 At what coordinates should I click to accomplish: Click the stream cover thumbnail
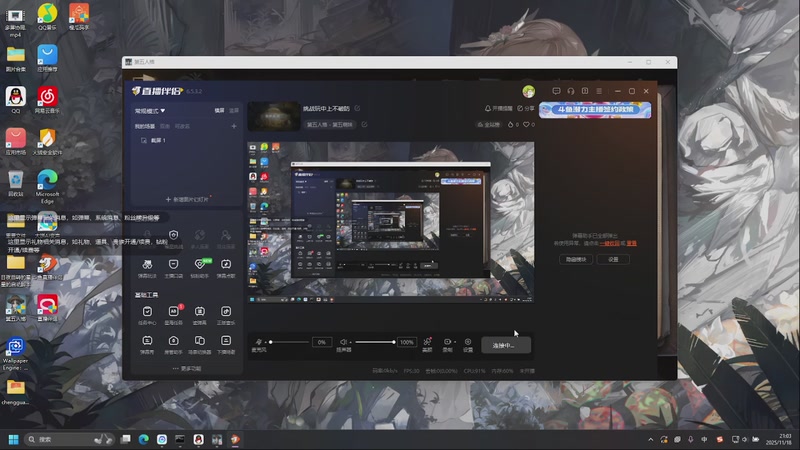pos(274,116)
